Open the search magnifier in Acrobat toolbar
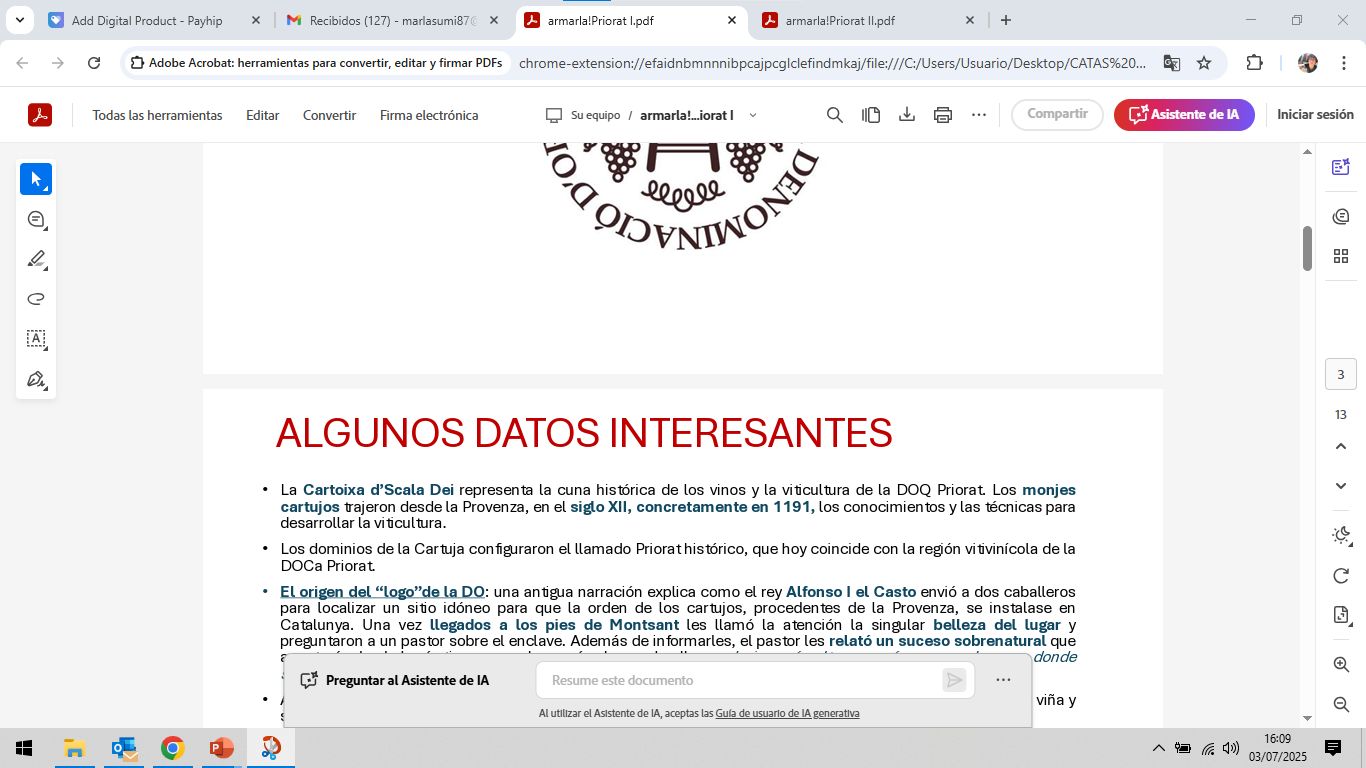1366x768 pixels. tap(835, 115)
